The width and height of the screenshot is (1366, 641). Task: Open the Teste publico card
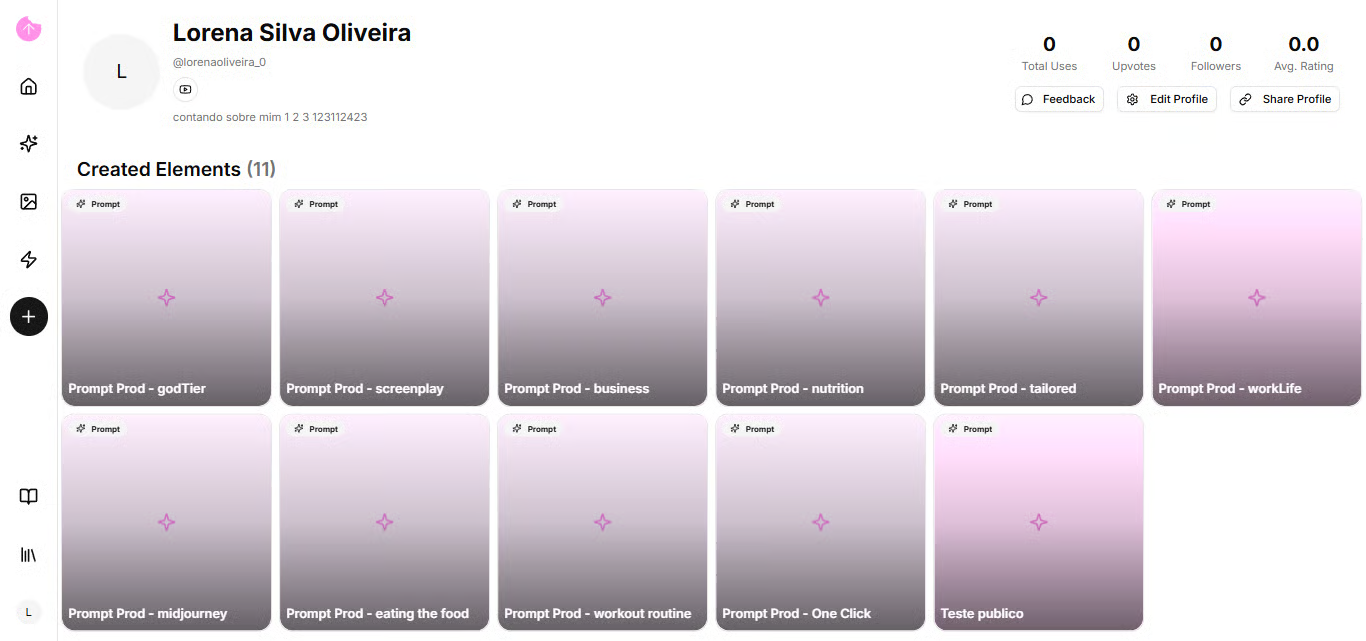[x=1038, y=522]
